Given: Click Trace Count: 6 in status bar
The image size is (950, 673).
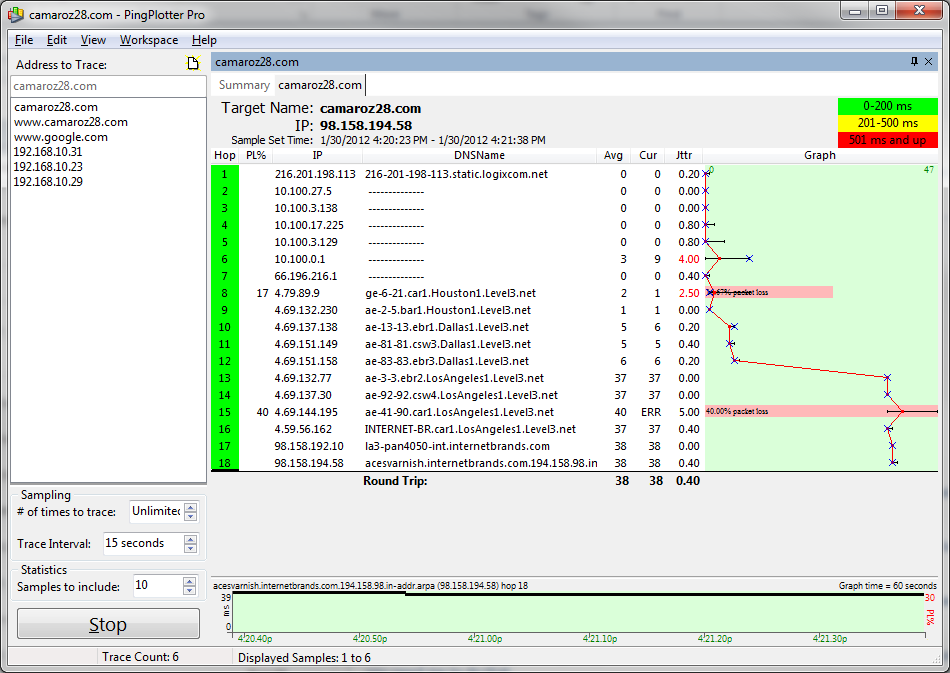Looking at the screenshot, I should tap(140, 657).
